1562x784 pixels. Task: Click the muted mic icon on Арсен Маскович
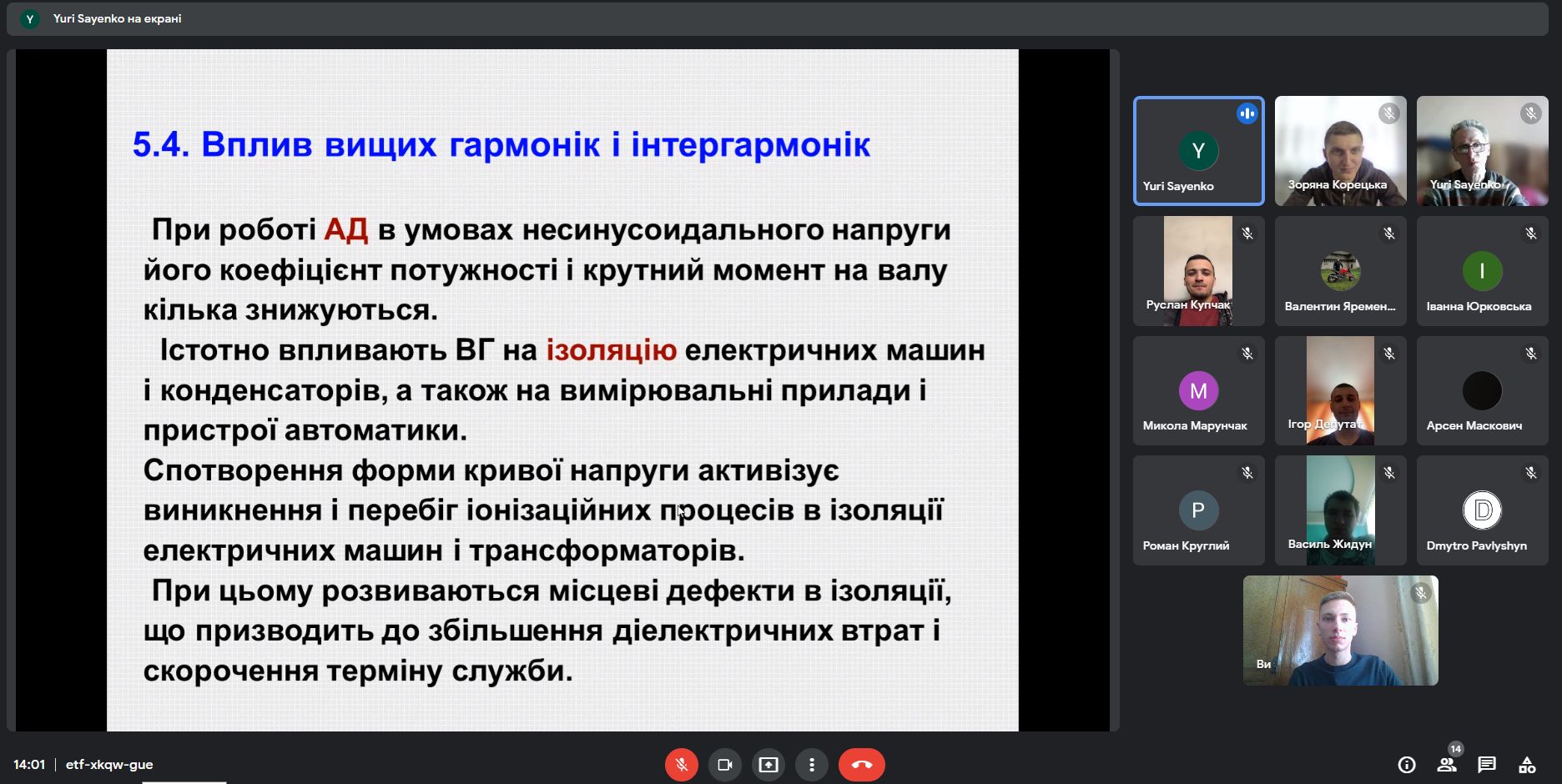[x=1530, y=354]
